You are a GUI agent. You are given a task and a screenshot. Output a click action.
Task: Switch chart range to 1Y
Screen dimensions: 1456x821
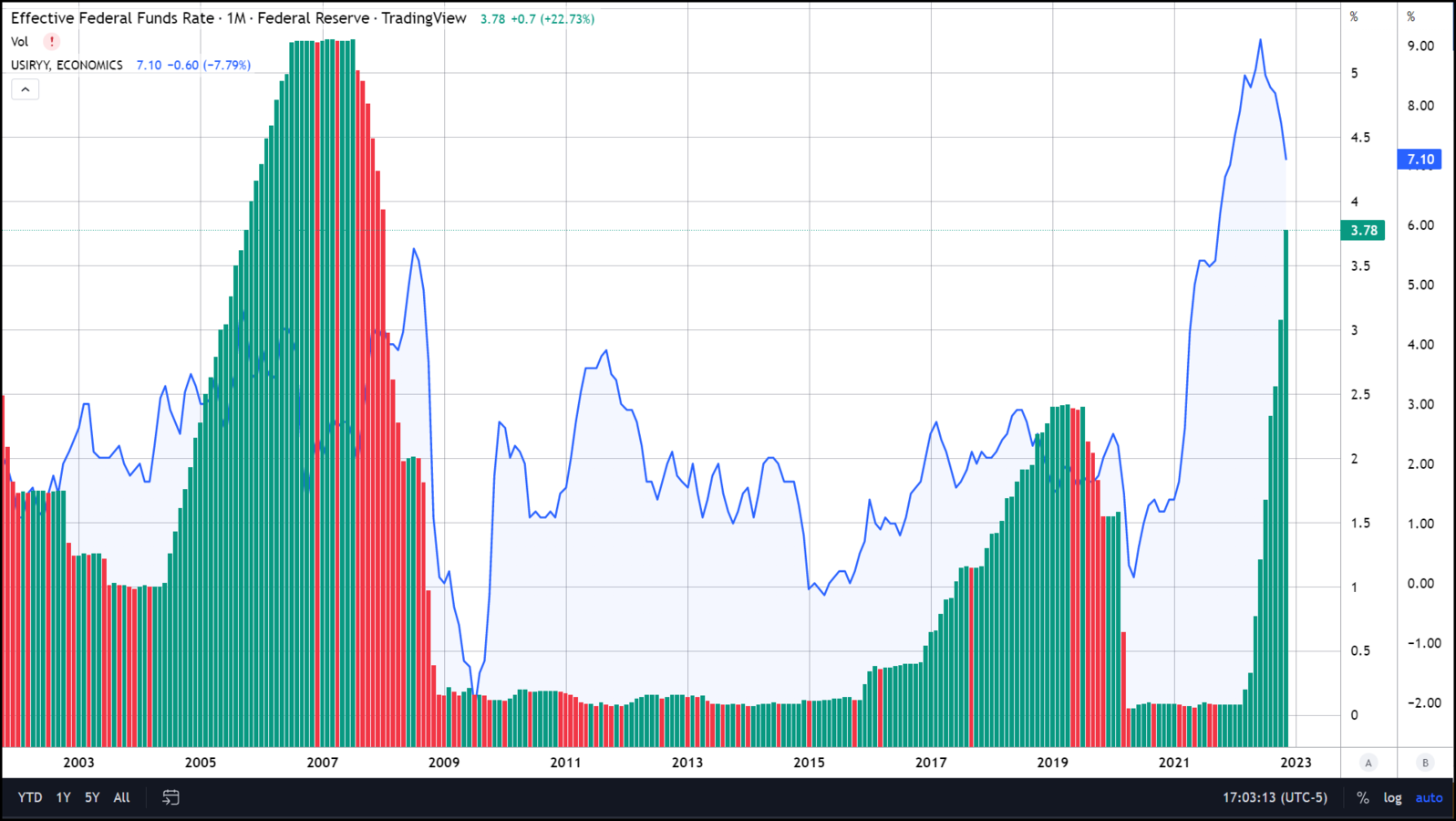tap(63, 797)
